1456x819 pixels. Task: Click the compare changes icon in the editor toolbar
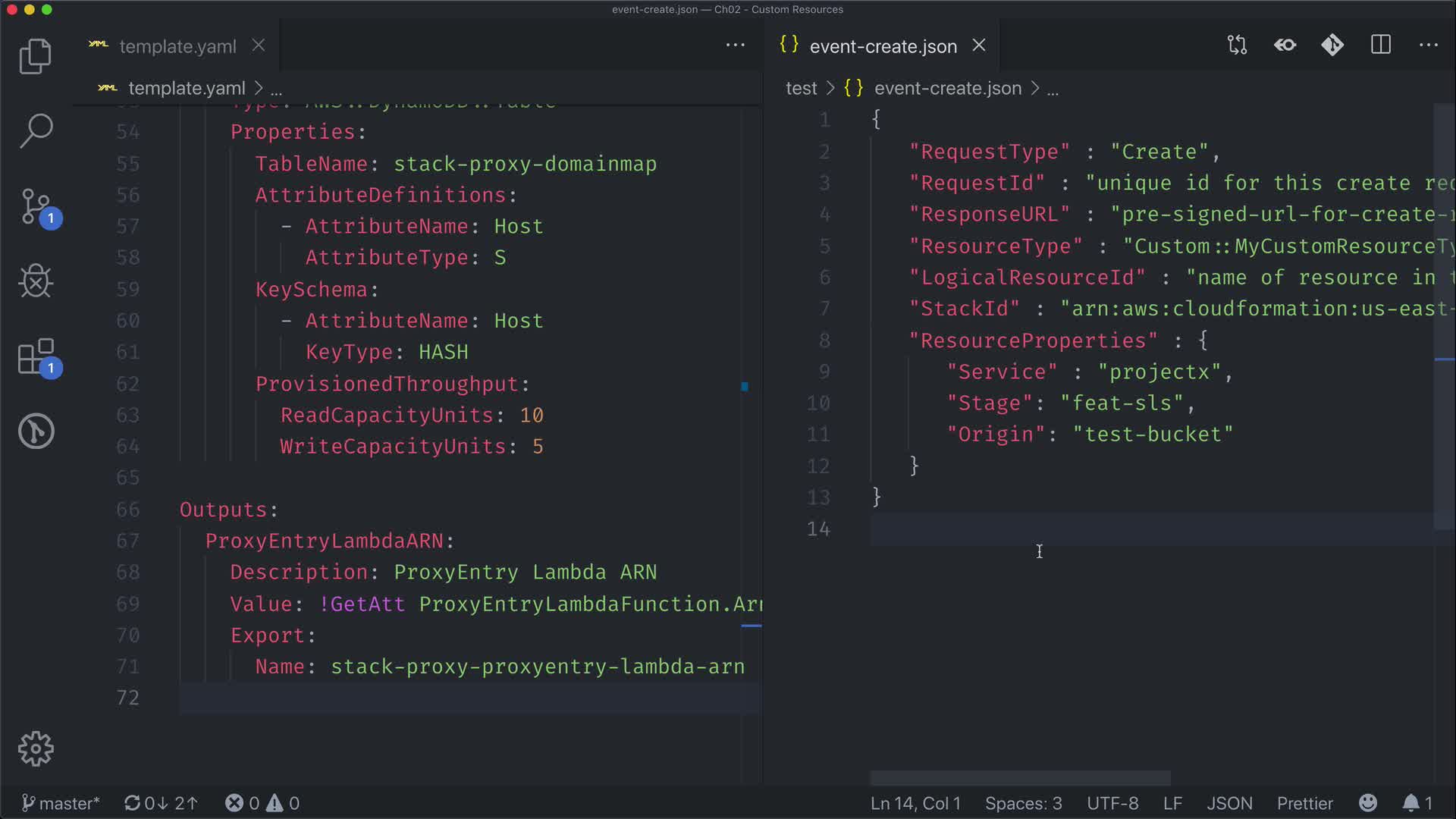pos(1237,45)
